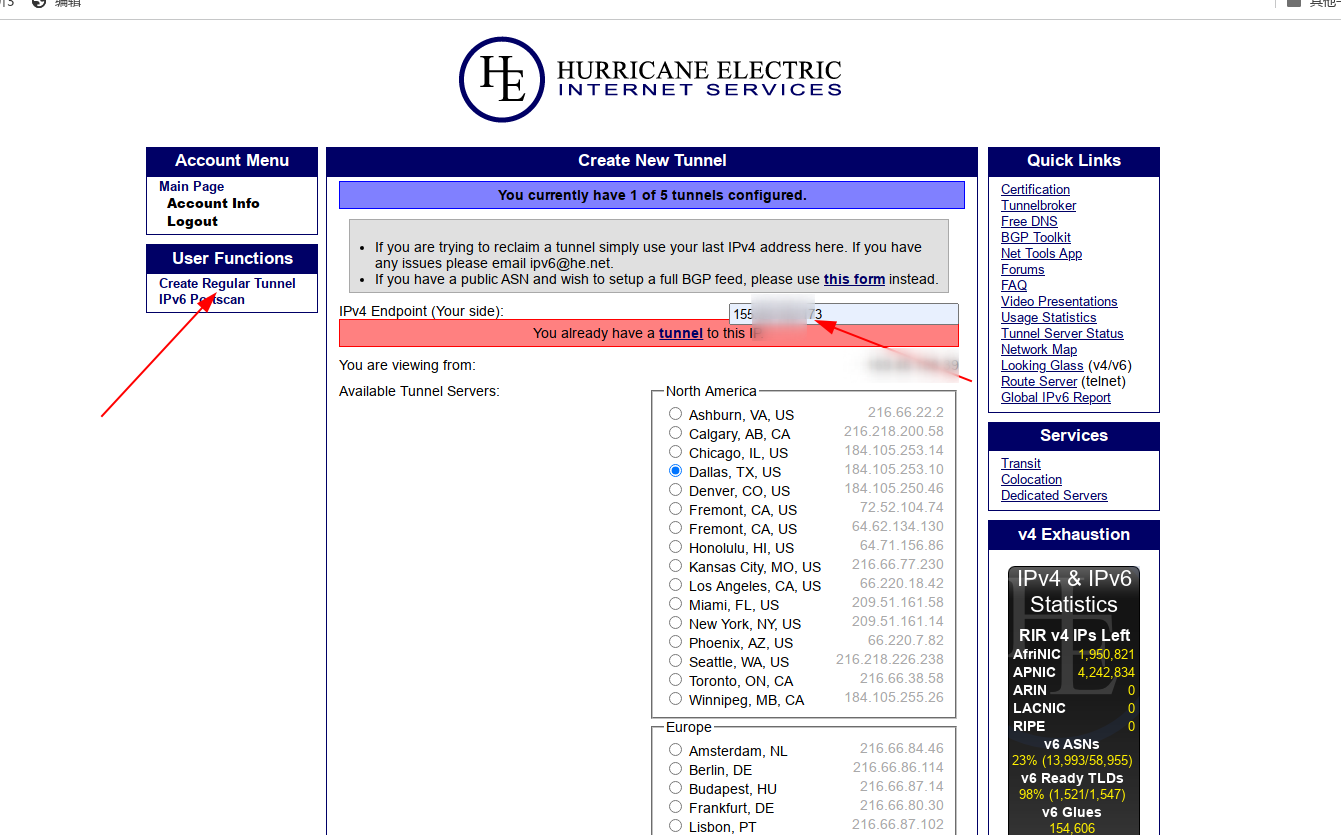
Task: Select Berlin, DE tunnel server
Action: (676, 769)
